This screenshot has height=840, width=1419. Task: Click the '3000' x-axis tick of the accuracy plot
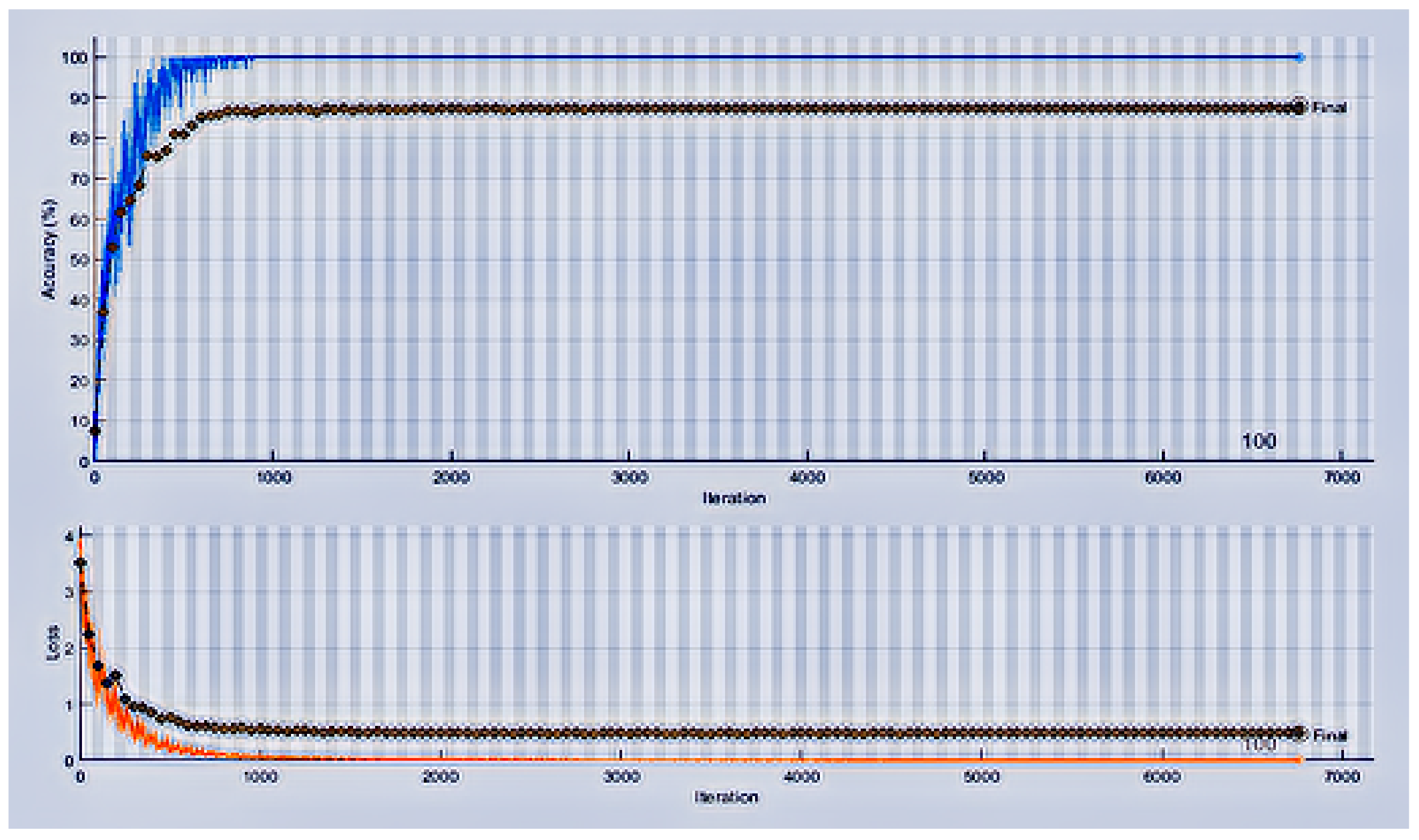click(630, 478)
